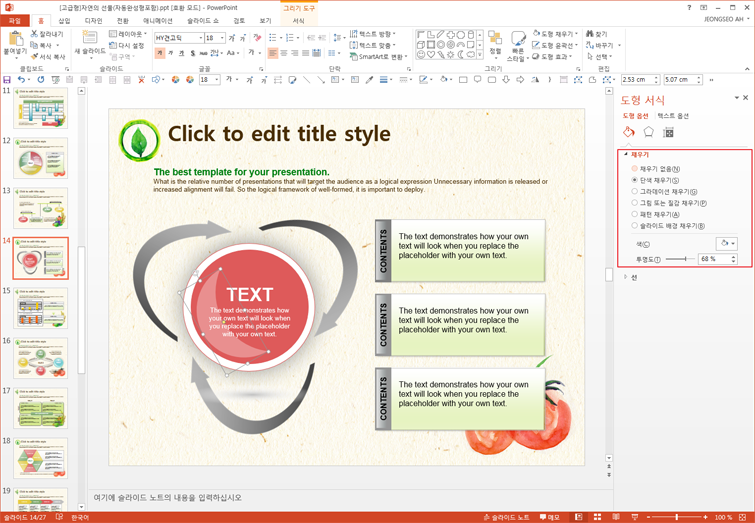Click the Redo icon in quick toolbar
The width and height of the screenshot is (755, 523).
point(41,80)
